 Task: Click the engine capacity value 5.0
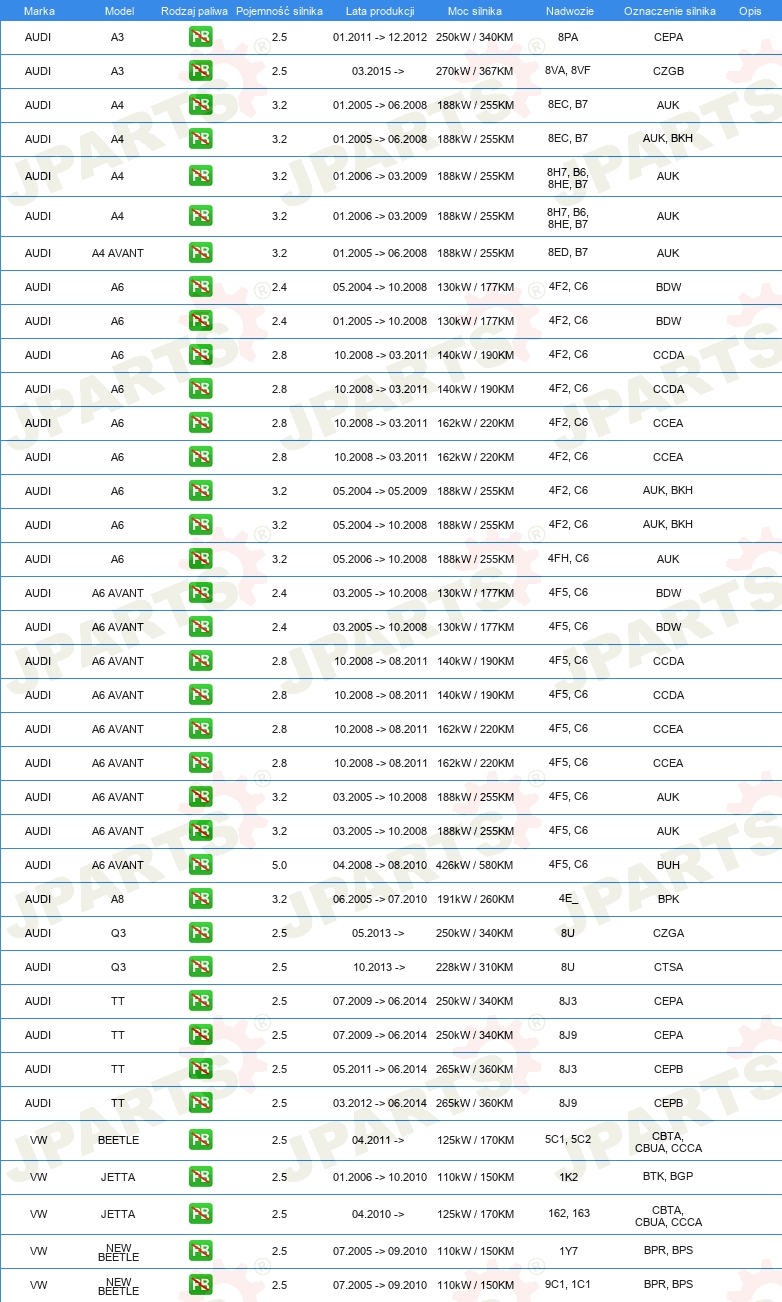279,865
